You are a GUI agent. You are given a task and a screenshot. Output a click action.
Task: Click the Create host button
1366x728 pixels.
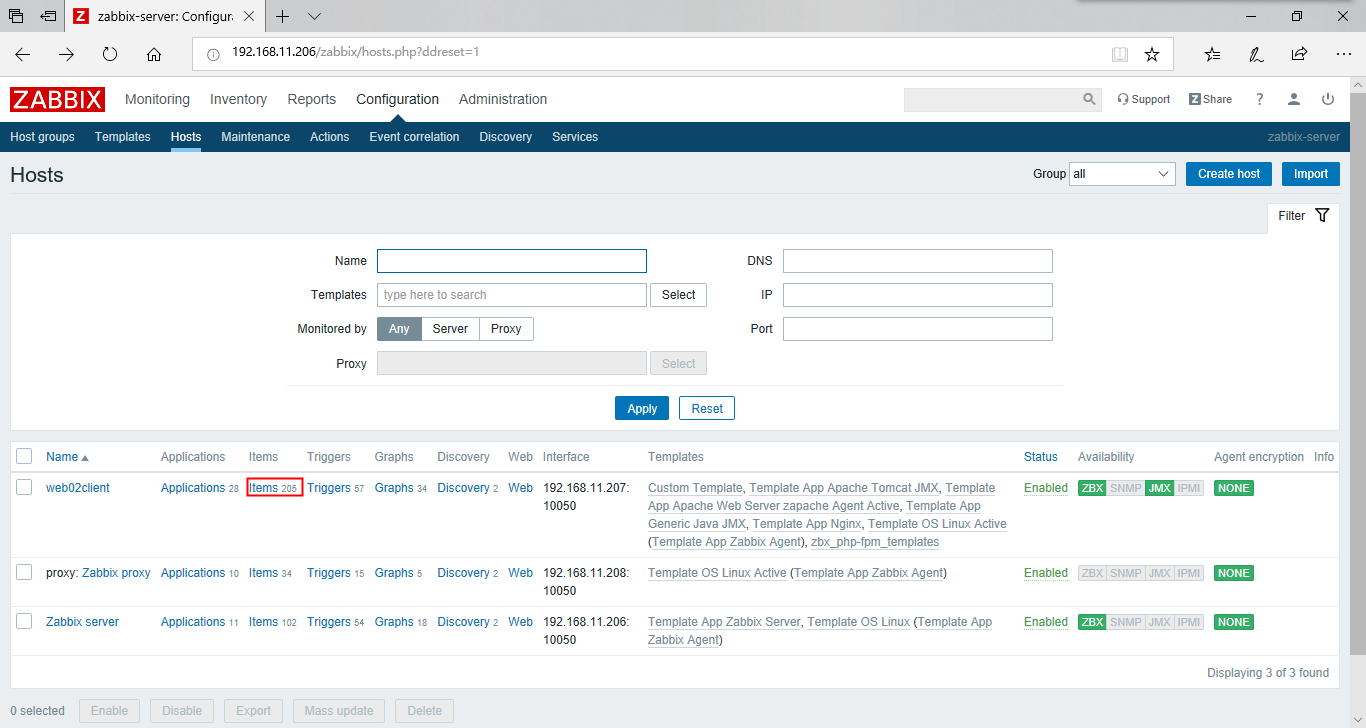(x=1229, y=174)
